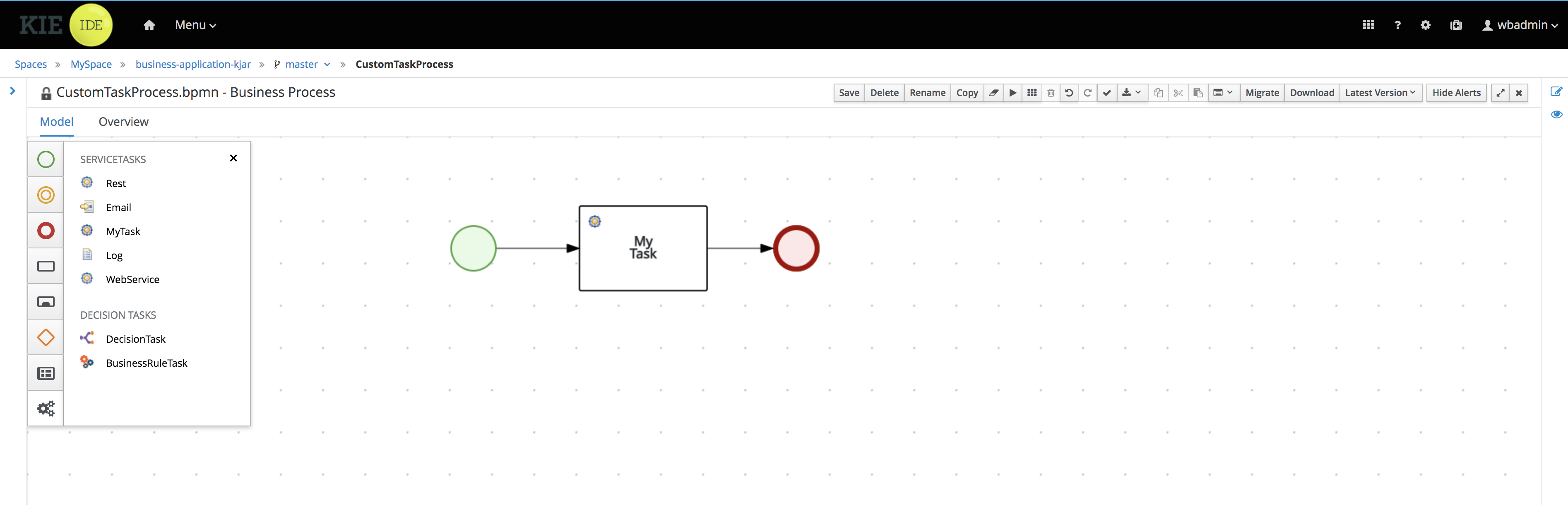
Task: Expand the wbadmin user menu
Action: (x=1520, y=25)
